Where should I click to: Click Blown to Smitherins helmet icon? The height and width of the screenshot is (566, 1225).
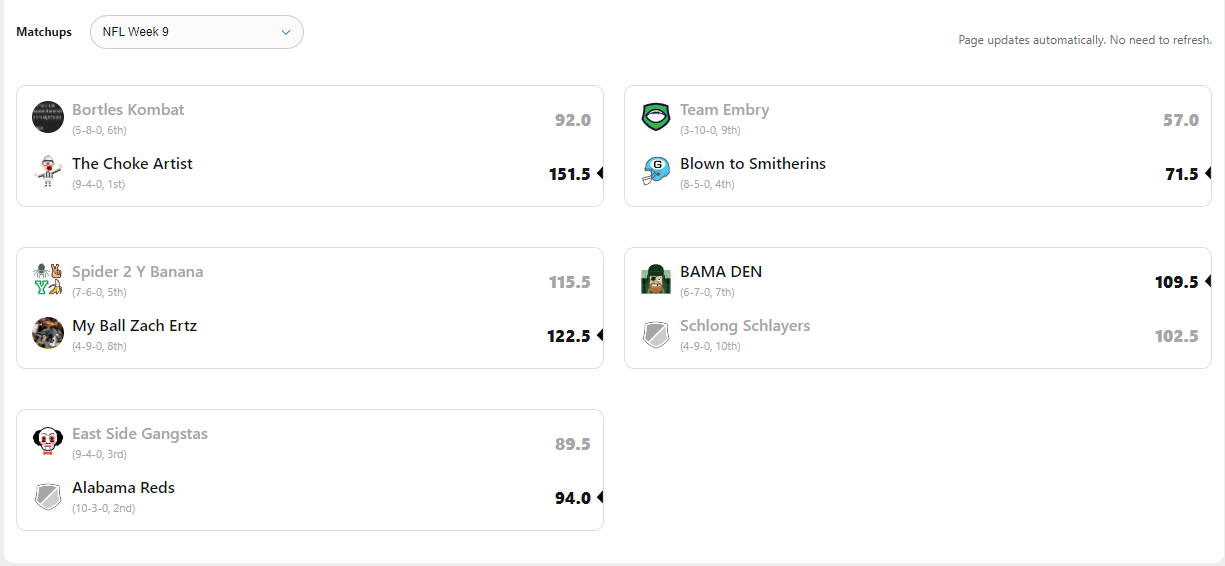[656, 171]
